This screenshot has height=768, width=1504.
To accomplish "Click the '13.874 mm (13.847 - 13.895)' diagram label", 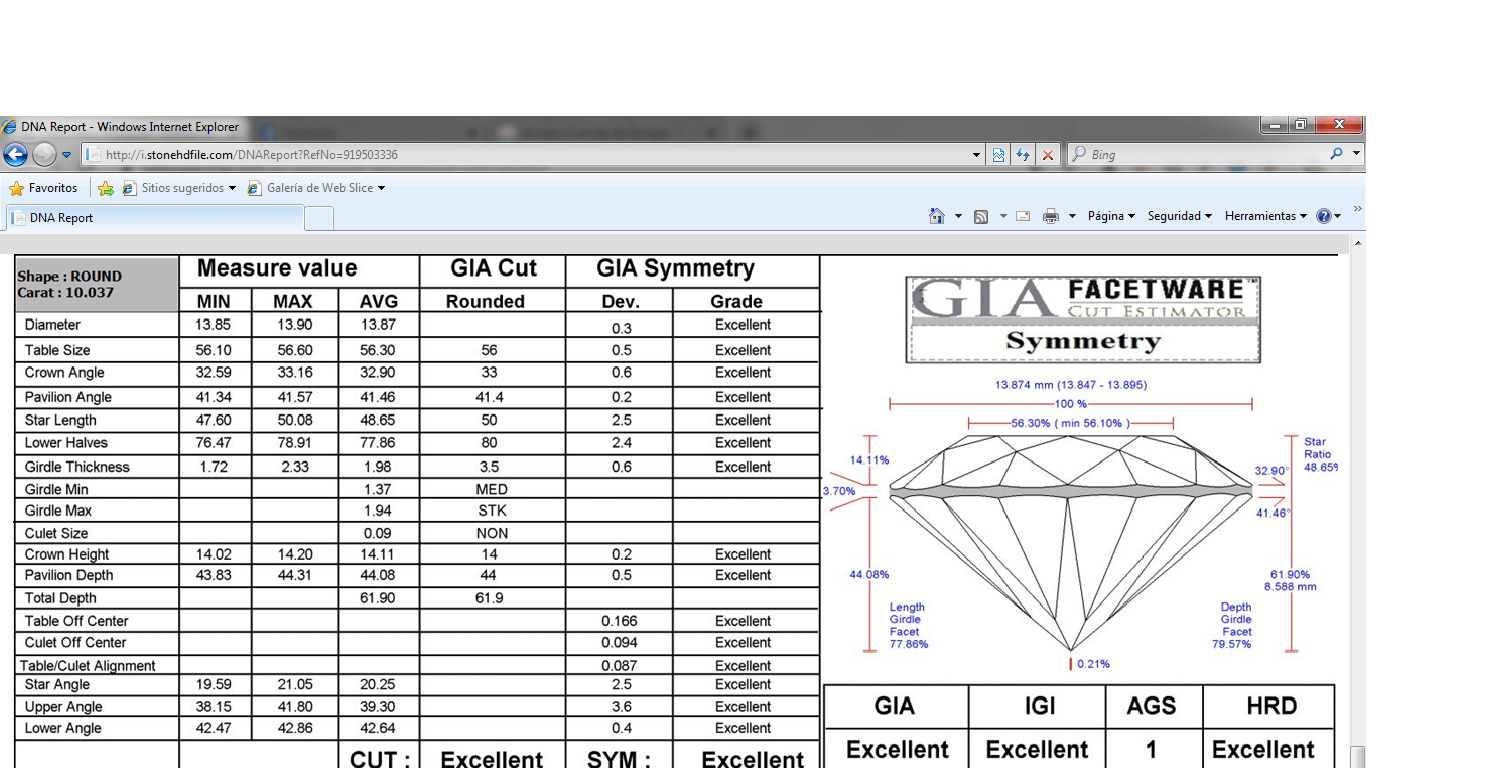I will [x=1070, y=385].
